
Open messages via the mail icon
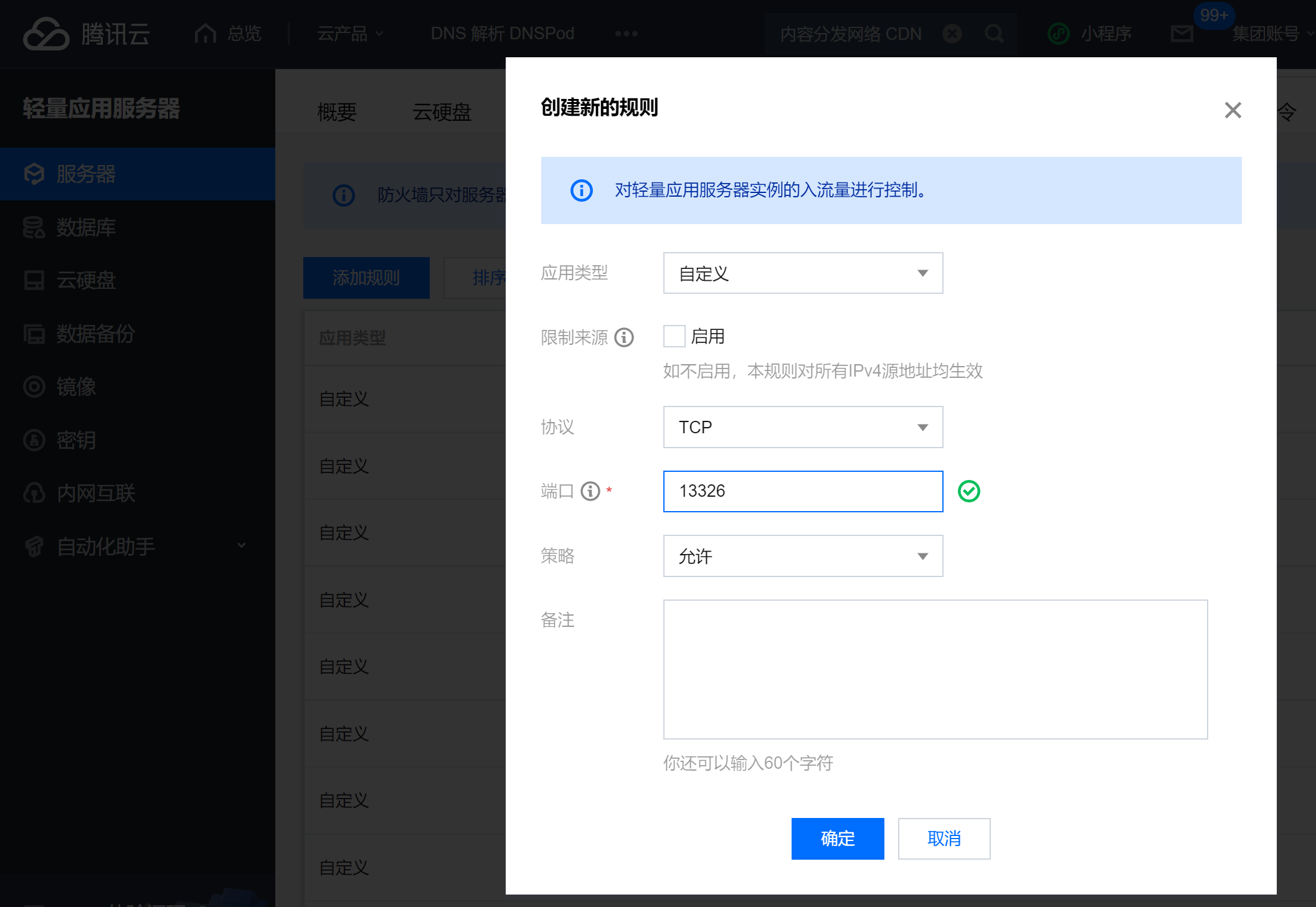pyautogui.click(x=1180, y=34)
